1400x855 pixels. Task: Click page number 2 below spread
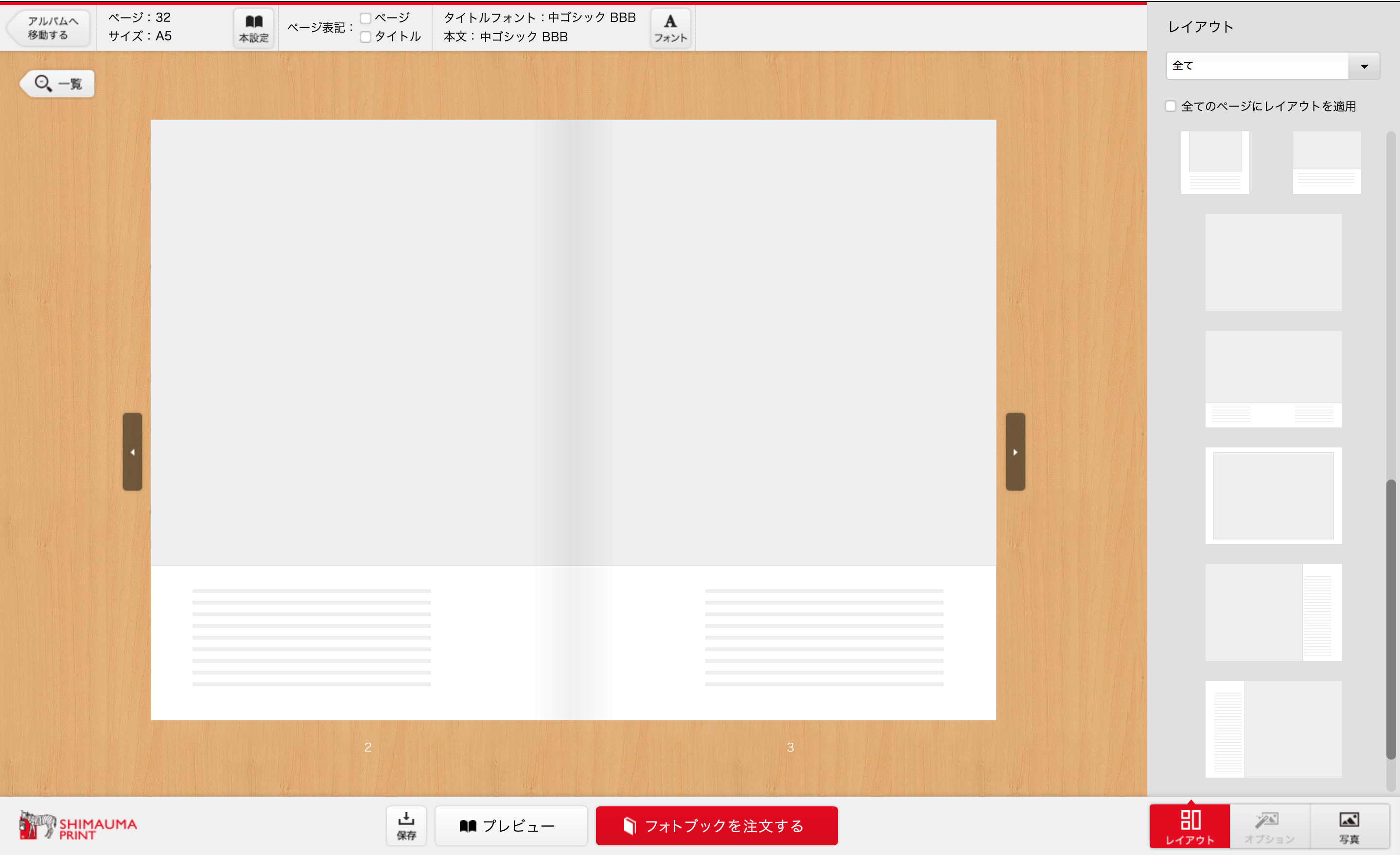click(x=368, y=747)
